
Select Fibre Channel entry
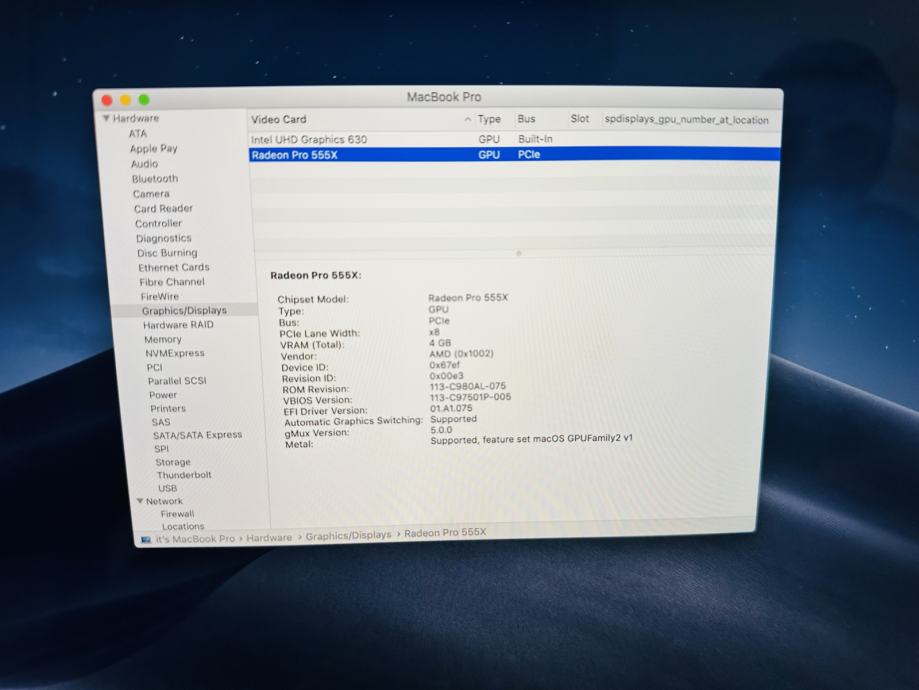pos(172,282)
